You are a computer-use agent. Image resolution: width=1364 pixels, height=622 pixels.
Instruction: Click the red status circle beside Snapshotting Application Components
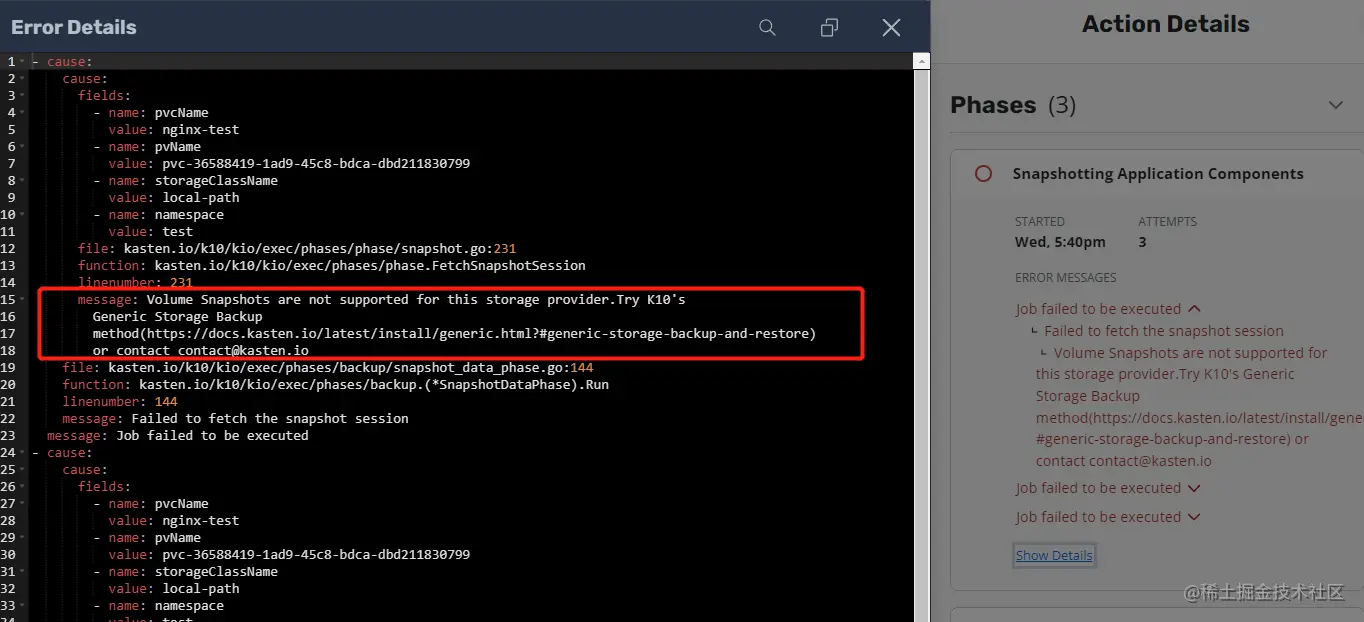click(x=983, y=174)
